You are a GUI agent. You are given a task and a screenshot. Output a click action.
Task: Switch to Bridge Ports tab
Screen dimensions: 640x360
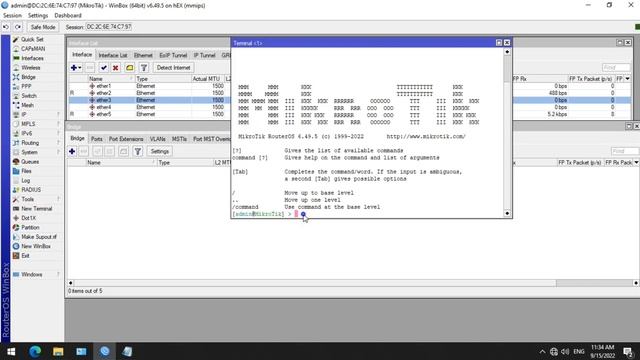click(97, 139)
